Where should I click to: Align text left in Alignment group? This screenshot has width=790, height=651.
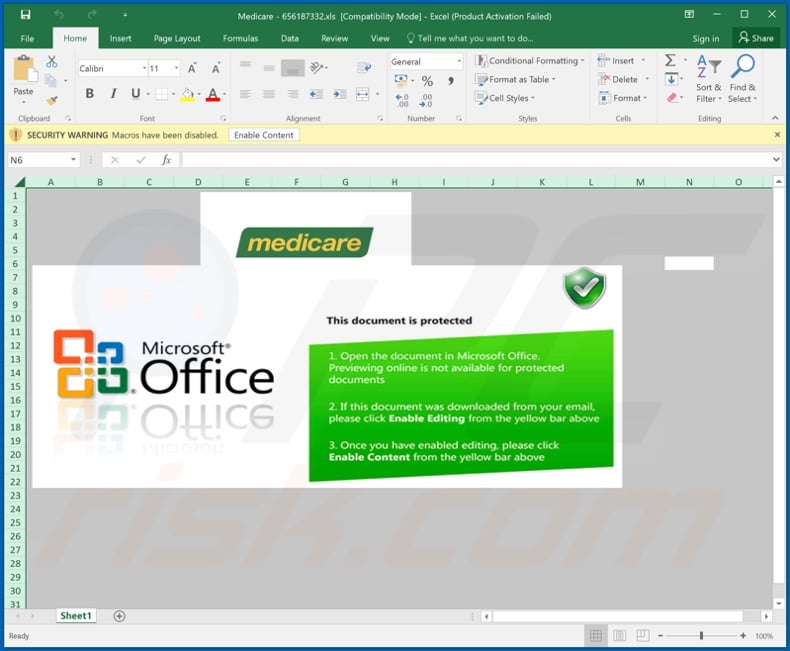tap(245, 94)
